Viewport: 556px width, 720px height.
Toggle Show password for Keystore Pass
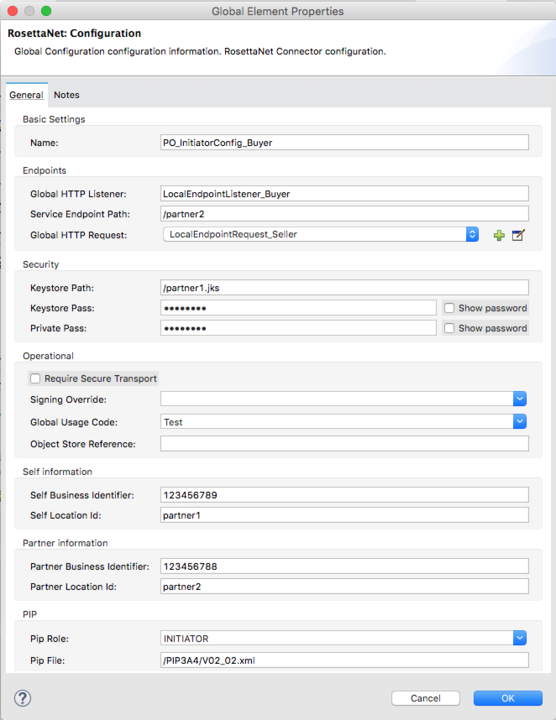(x=449, y=308)
